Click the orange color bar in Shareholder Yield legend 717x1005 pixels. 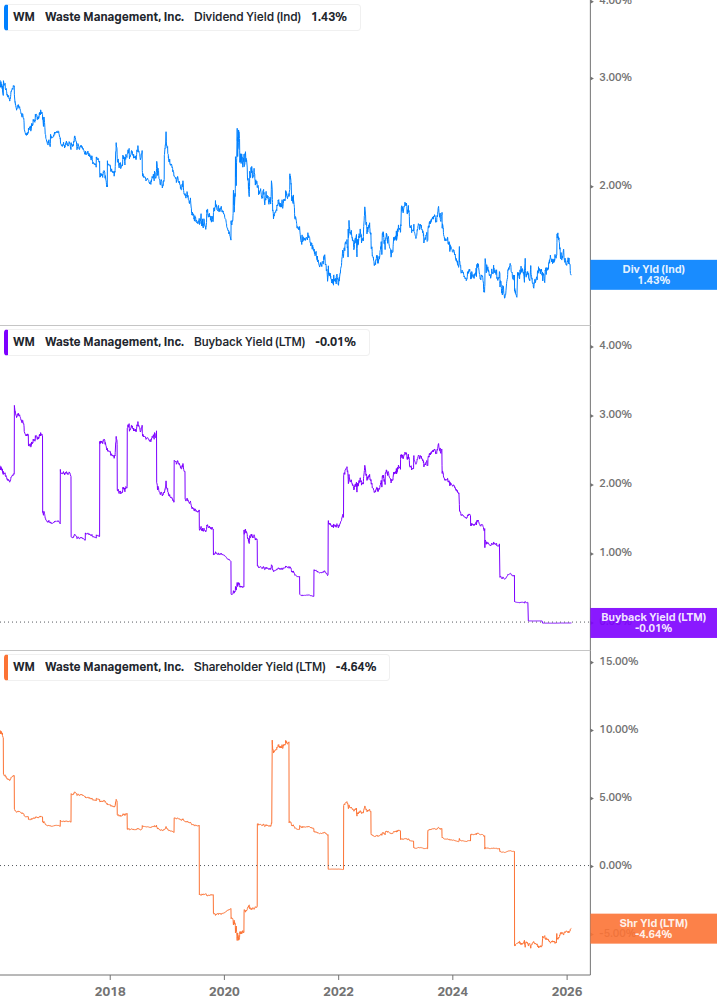(6, 667)
